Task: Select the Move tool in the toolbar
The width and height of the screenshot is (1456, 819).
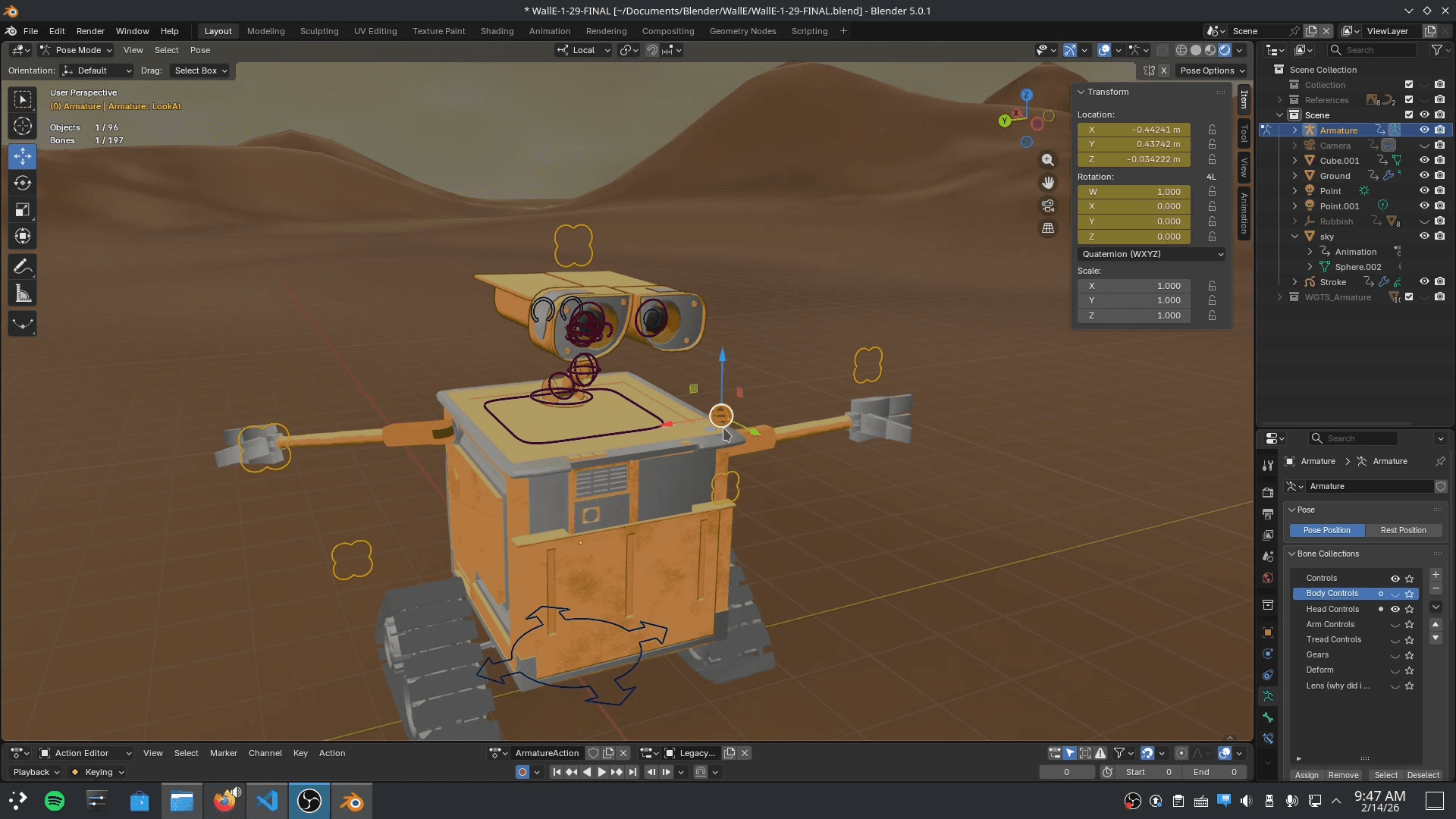Action: click(x=22, y=156)
